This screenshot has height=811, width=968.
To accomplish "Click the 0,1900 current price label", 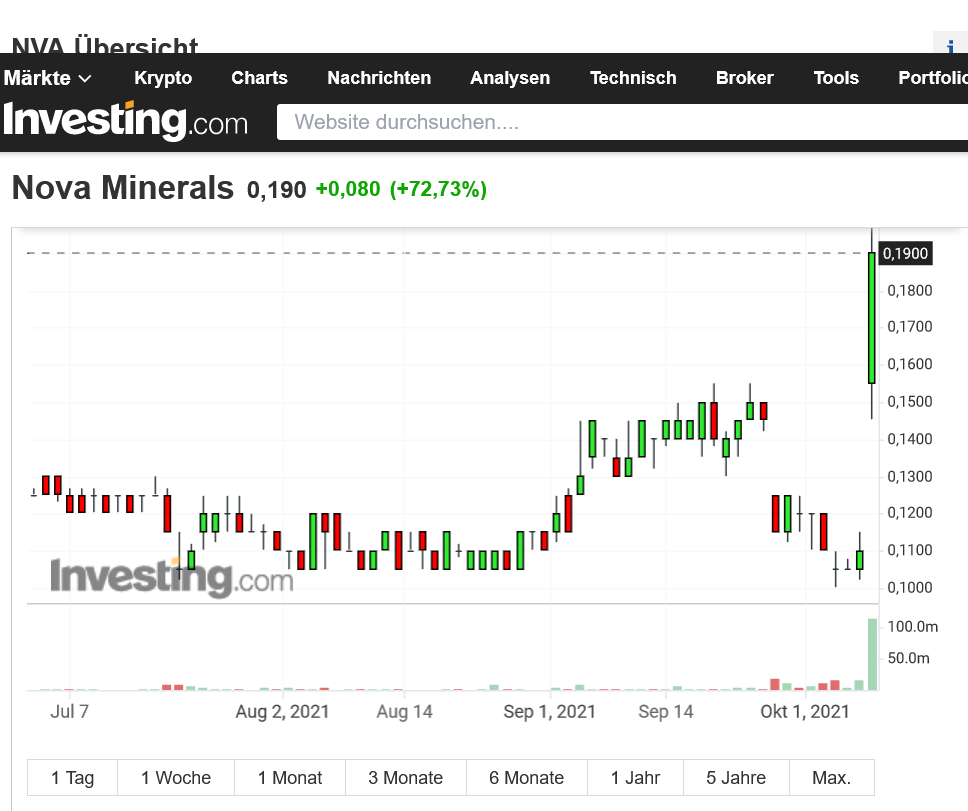I will tap(905, 253).
